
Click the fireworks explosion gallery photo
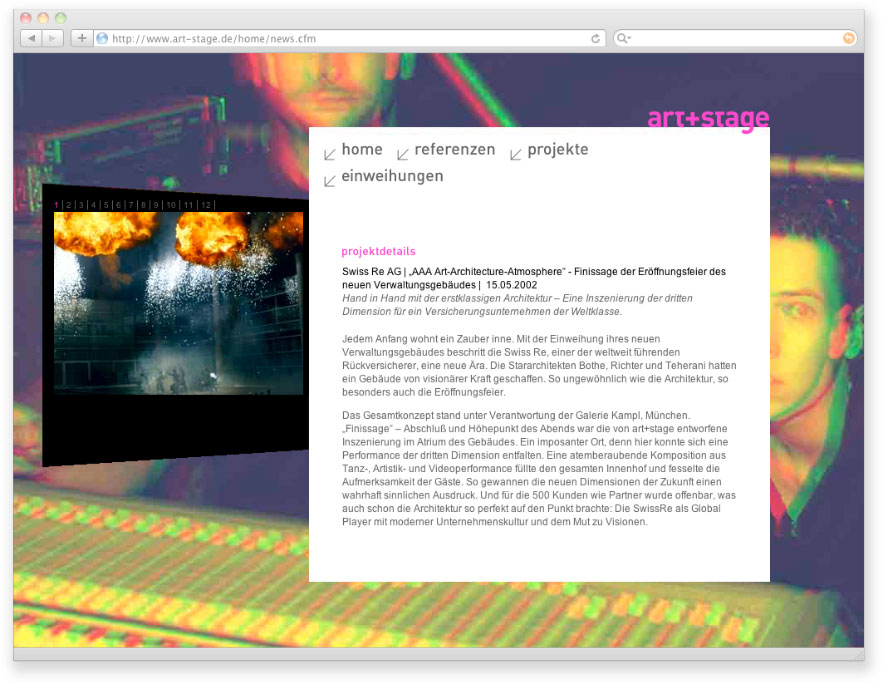(178, 302)
